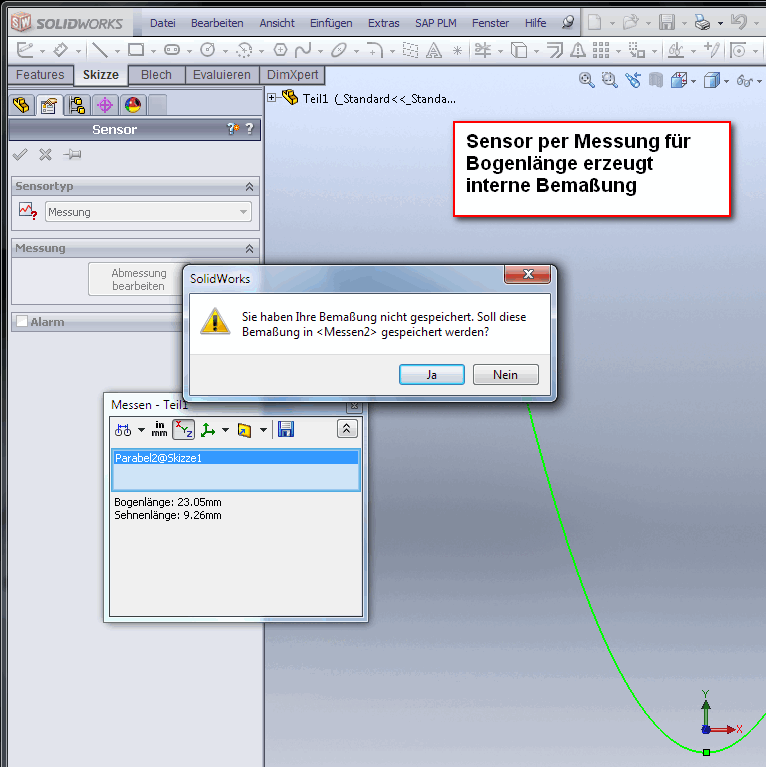Click the Abmessung bearbeiten button
Screen dimensions: 766x767
pos(138,279)
